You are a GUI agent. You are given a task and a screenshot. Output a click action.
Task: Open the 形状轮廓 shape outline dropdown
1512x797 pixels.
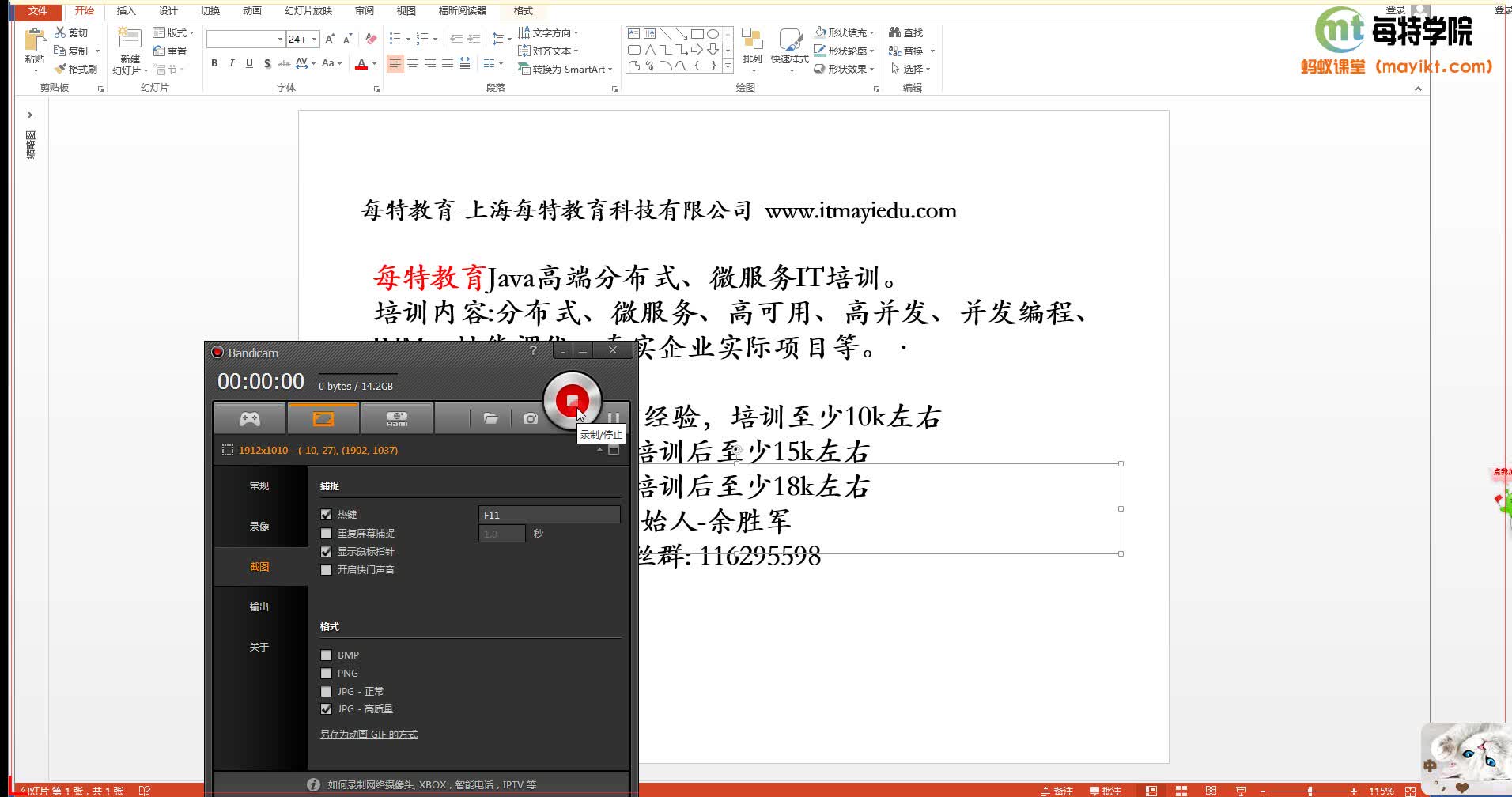coord(845,51)
